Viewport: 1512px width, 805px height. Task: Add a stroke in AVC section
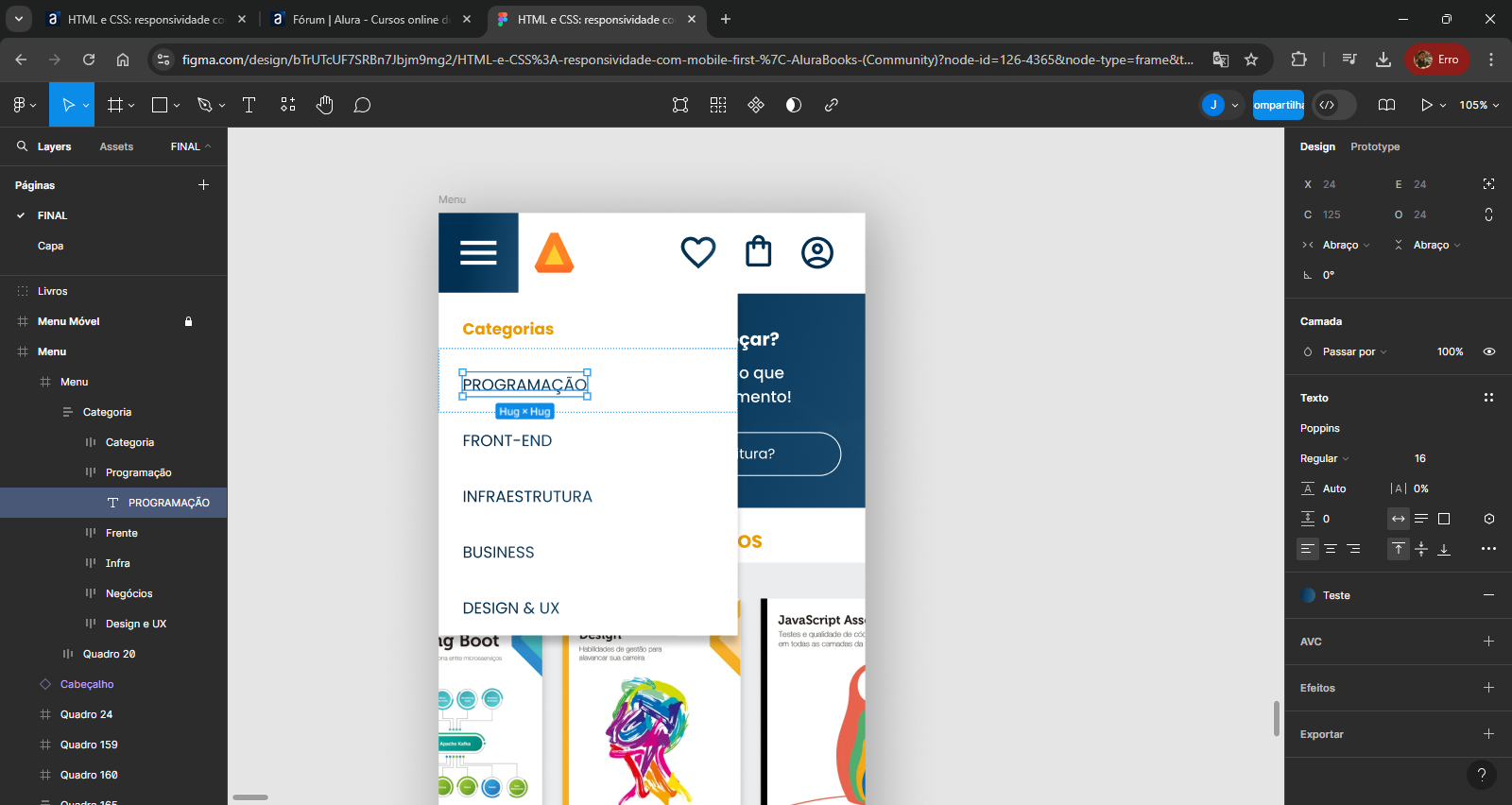[1488, 642]
